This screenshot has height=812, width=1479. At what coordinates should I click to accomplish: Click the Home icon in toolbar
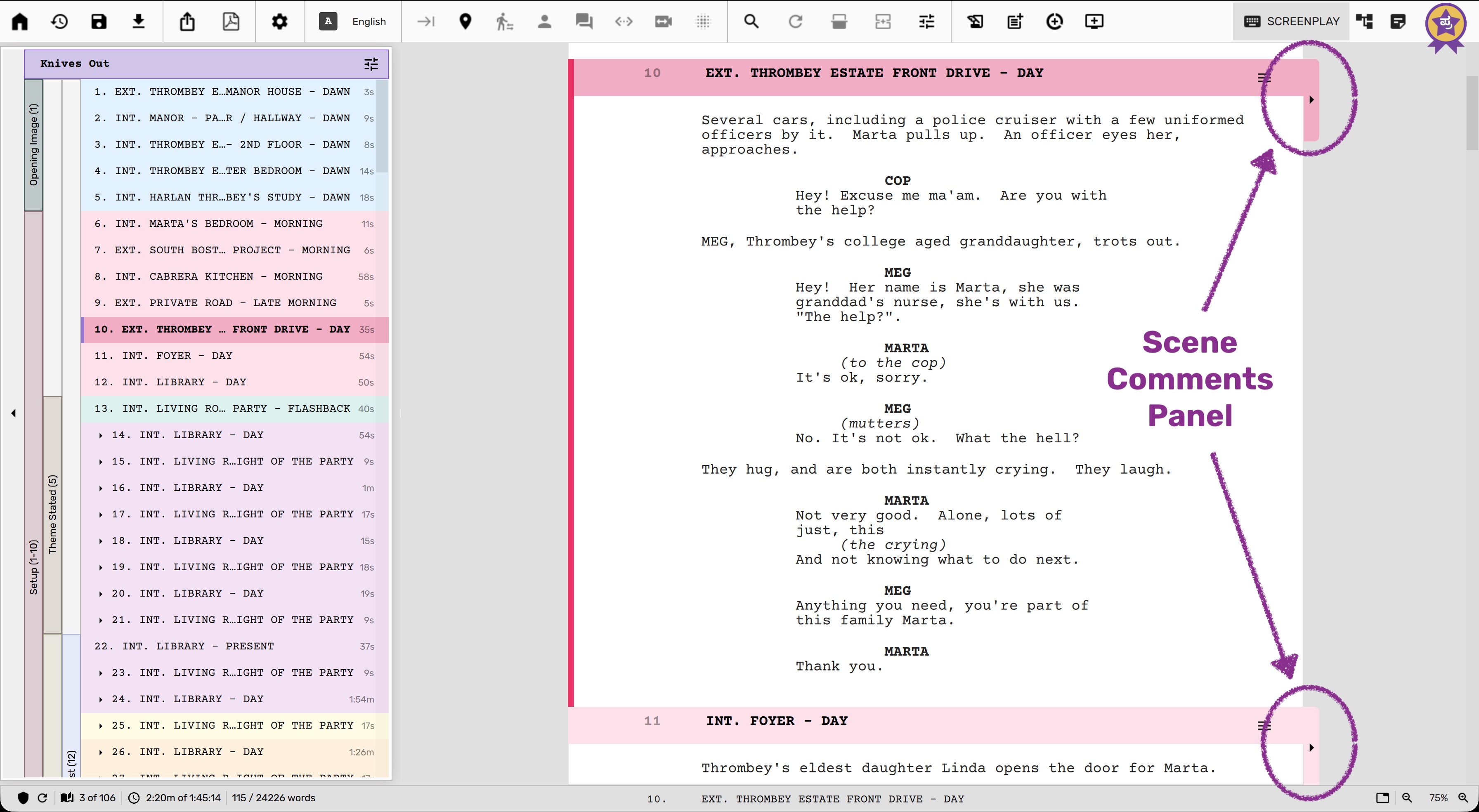[20, 22]
